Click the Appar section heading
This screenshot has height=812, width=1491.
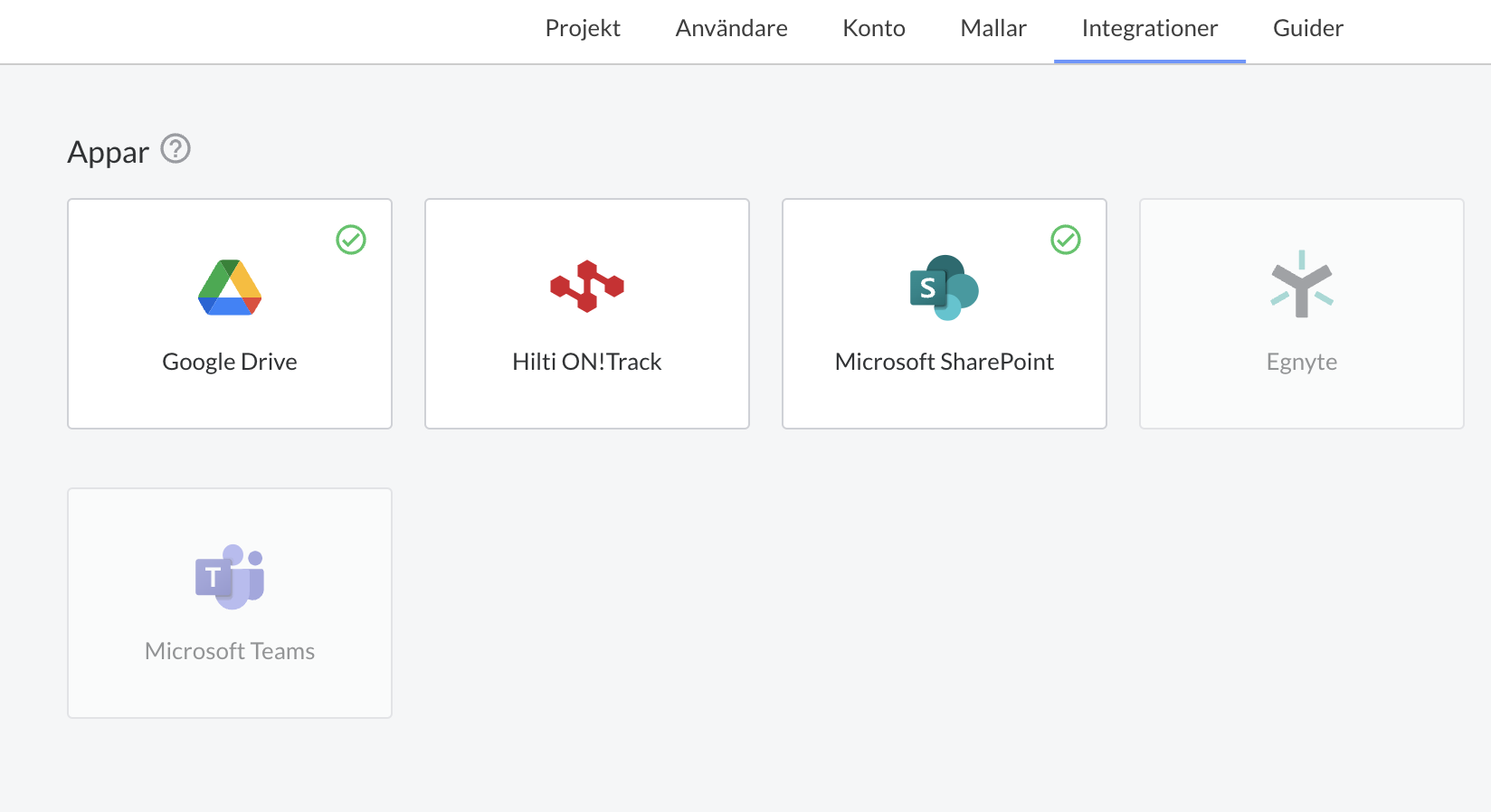[x=109, y=153]
